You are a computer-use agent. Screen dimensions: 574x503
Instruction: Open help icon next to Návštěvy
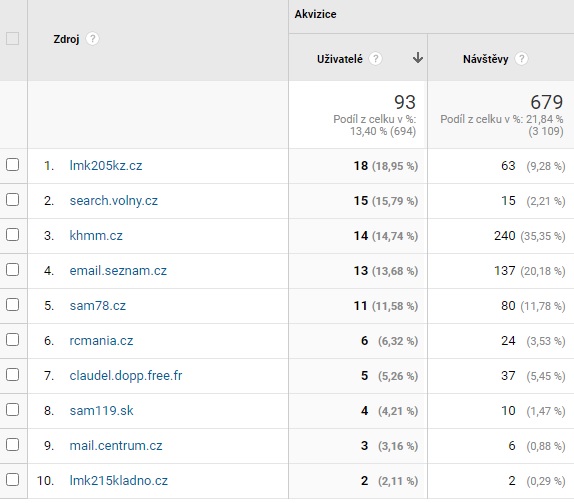(x=521, y=59)
